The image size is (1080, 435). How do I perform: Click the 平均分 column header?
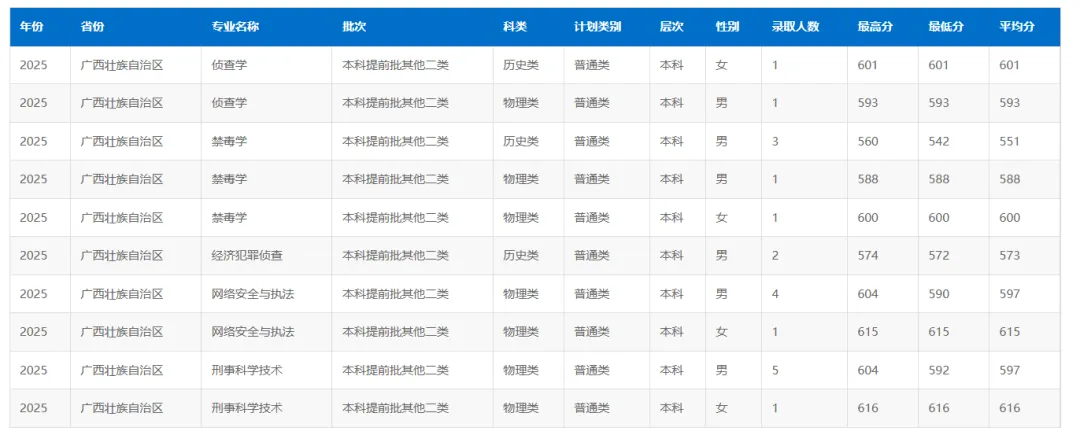(1017, 27)
